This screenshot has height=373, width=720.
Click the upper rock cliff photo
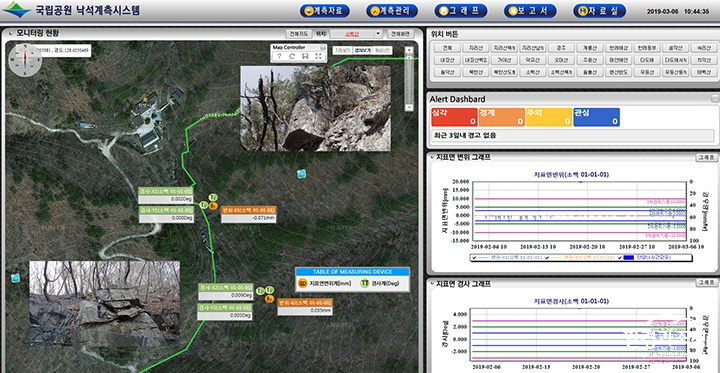(315, 108)
